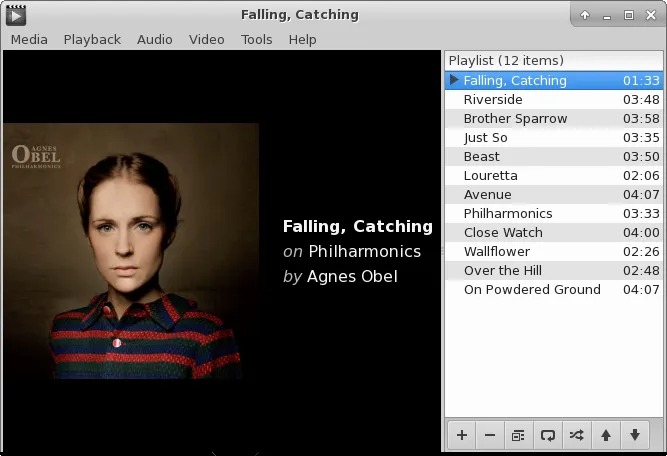
Task: Expand the Video menu
Action: [207, 39]
